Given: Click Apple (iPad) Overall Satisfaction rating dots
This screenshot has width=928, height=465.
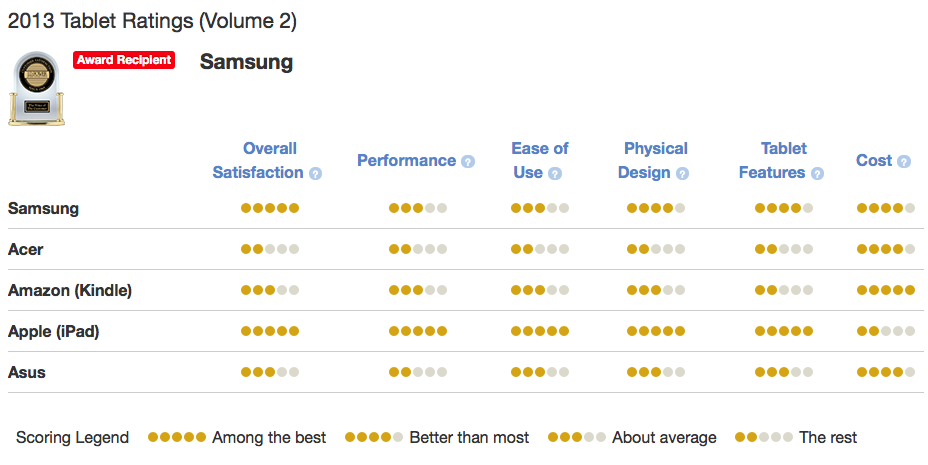Looking at the screenshot, I should coord(270,331).
